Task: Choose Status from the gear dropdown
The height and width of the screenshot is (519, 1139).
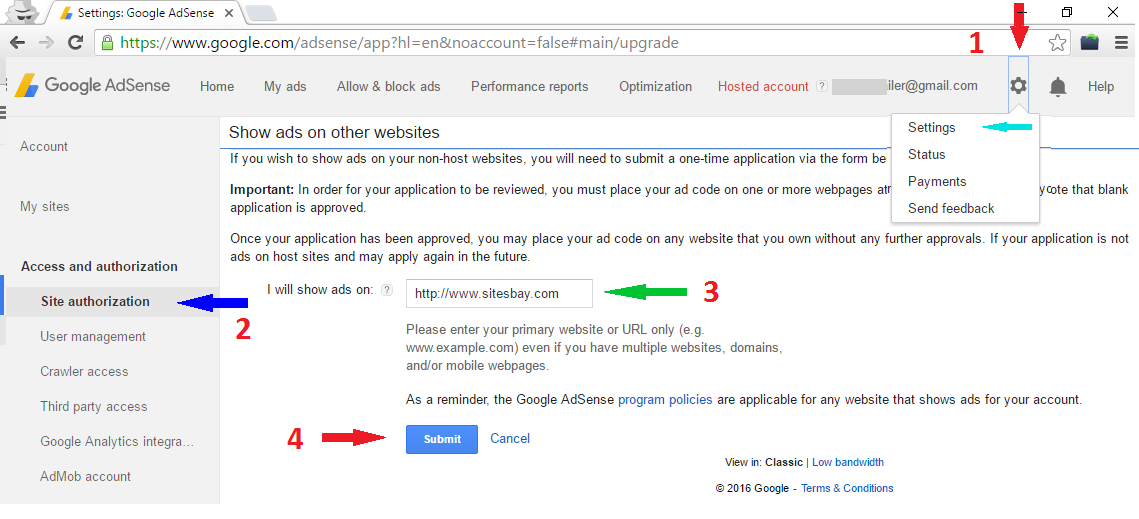Action: coord(926,154)
